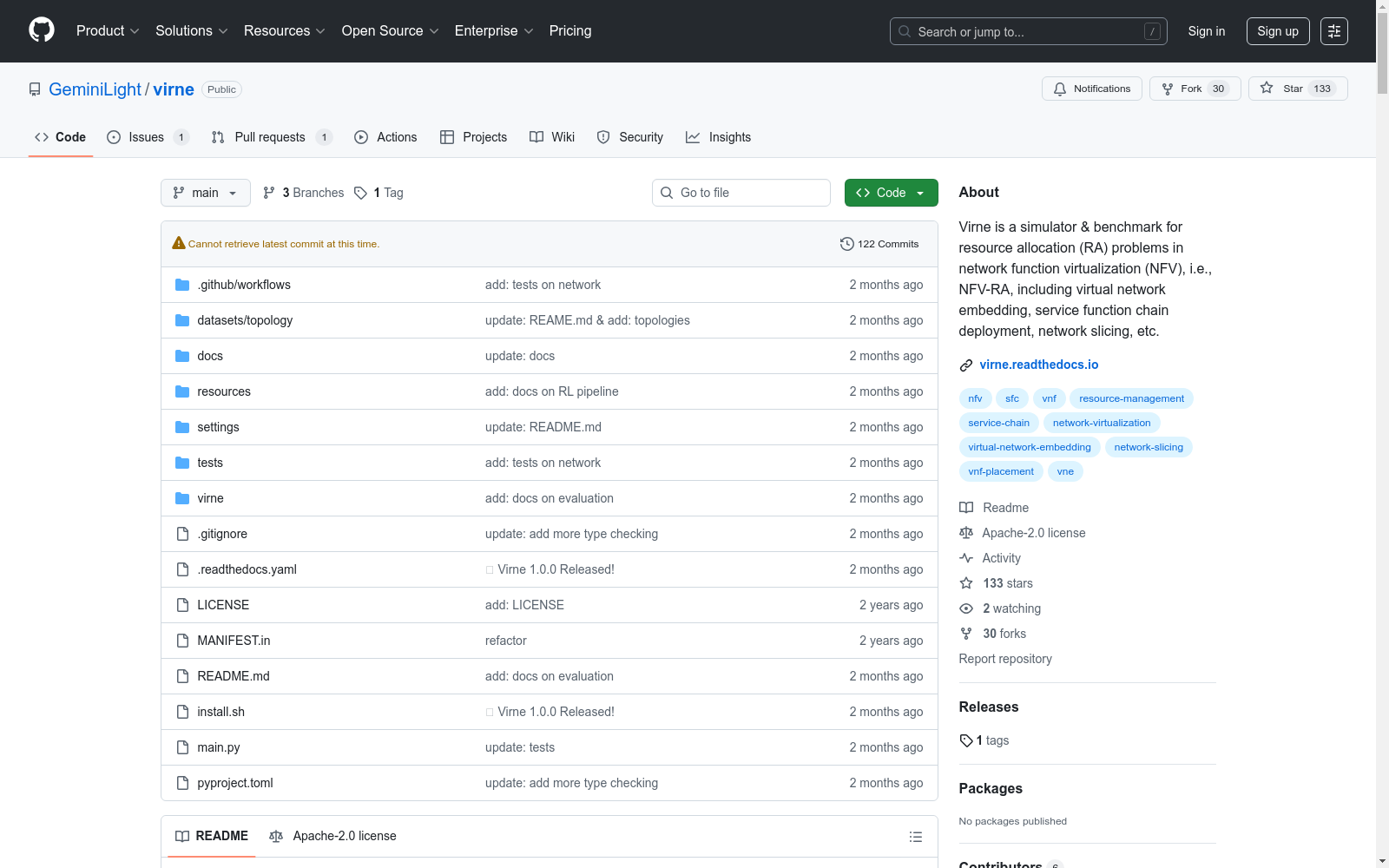Select the network-slicing topic tag

tap(1149, 447)
